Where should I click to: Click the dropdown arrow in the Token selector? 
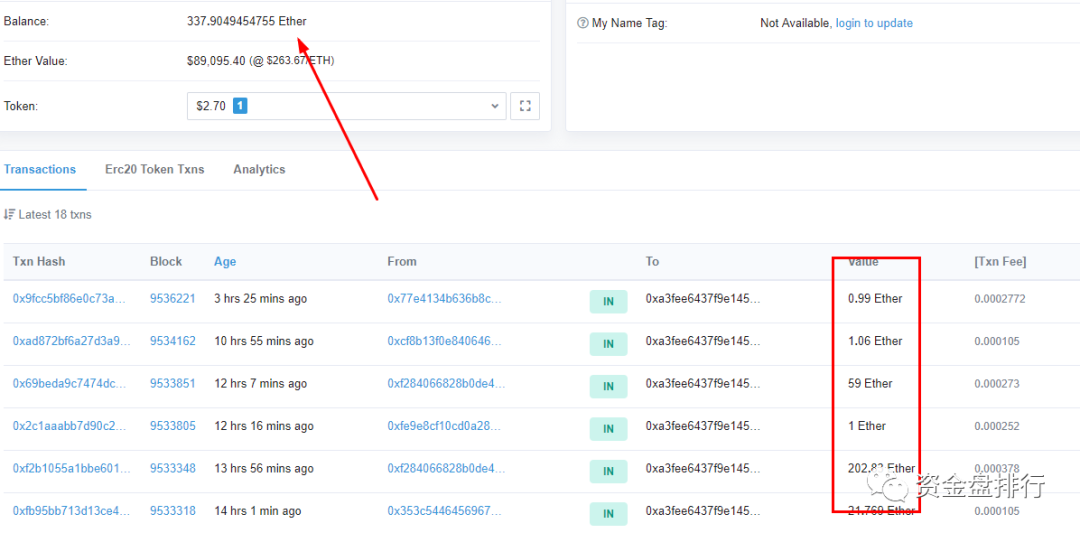(x=495, y=106)
